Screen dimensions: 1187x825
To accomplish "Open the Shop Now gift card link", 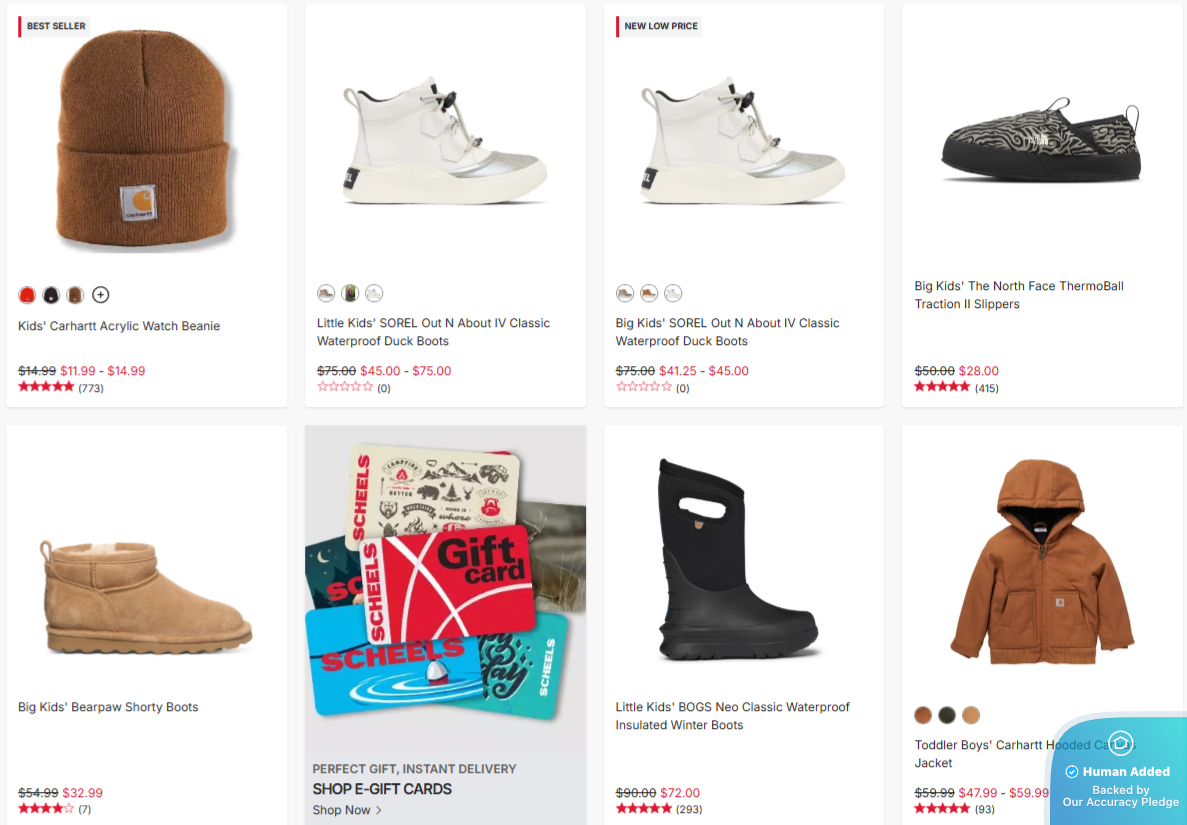I will pos(343,809).
